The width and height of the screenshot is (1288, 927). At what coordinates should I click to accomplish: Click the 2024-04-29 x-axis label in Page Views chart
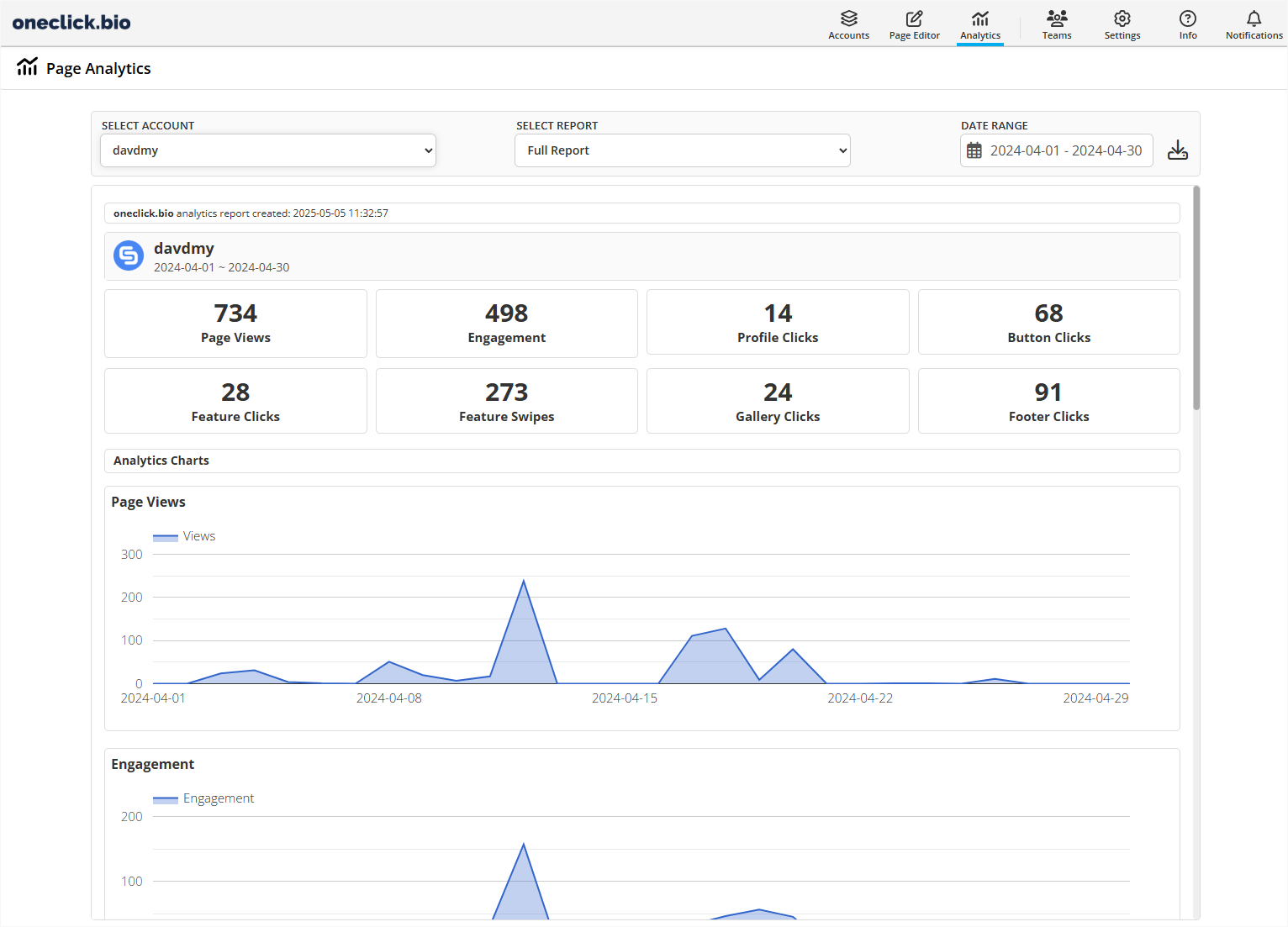1095,698
